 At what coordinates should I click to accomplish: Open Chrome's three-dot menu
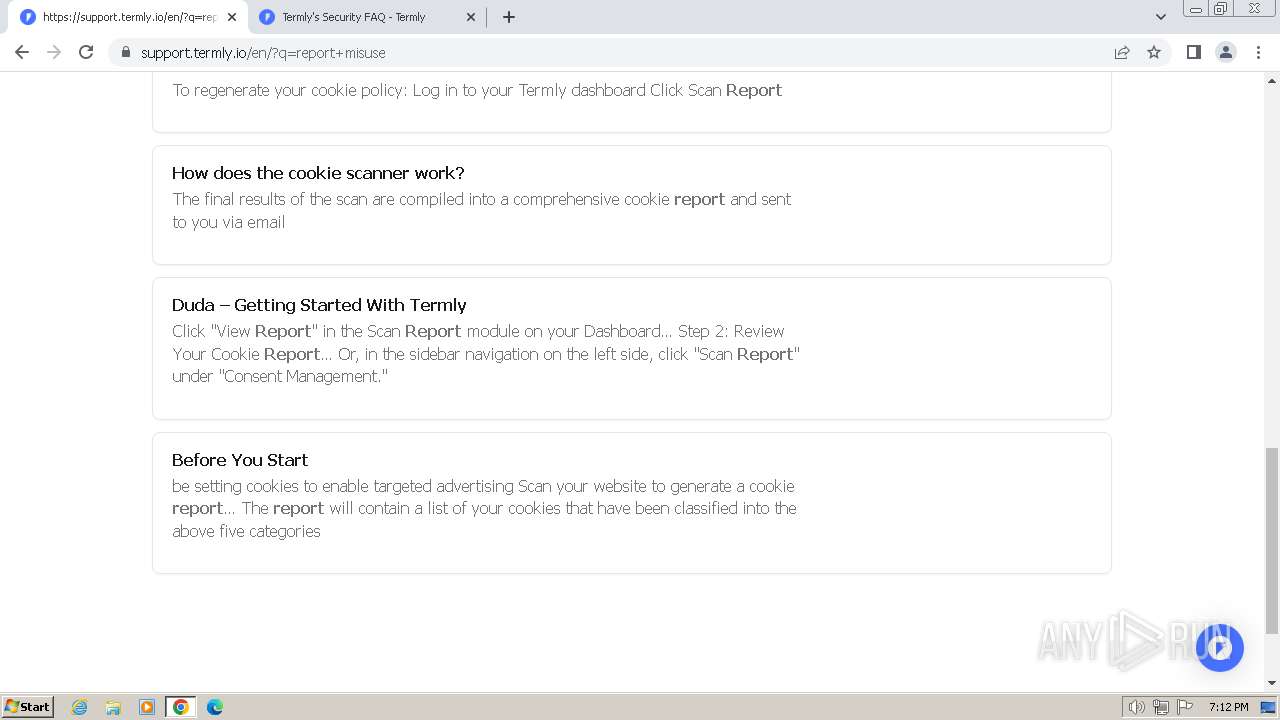point(1258,52)
